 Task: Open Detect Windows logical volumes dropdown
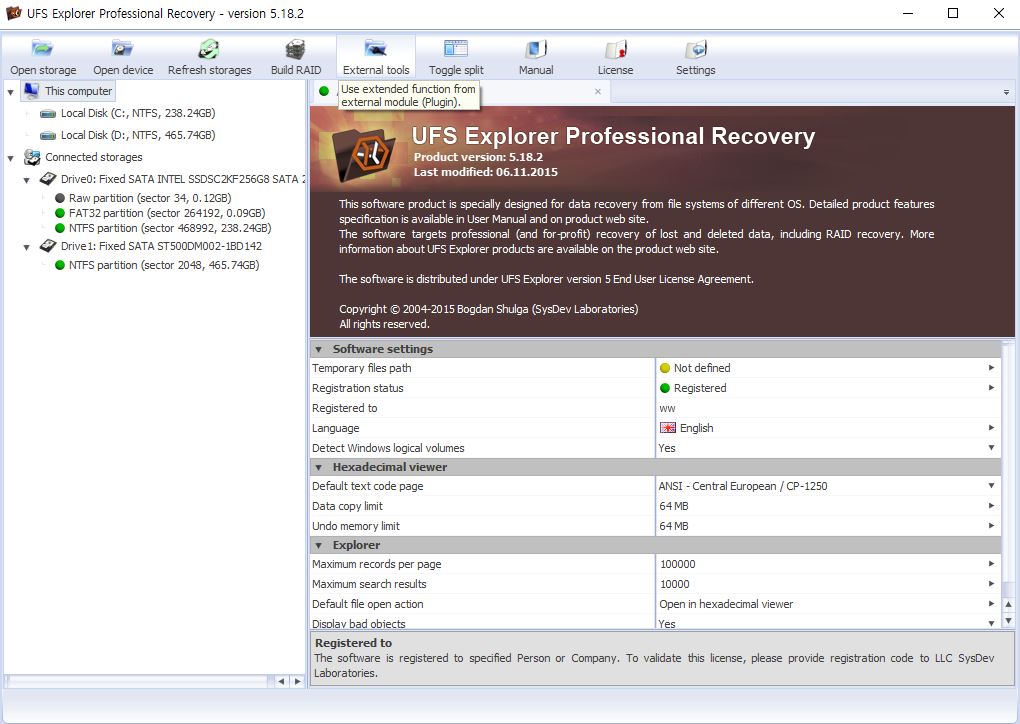(x=991, y=448)
